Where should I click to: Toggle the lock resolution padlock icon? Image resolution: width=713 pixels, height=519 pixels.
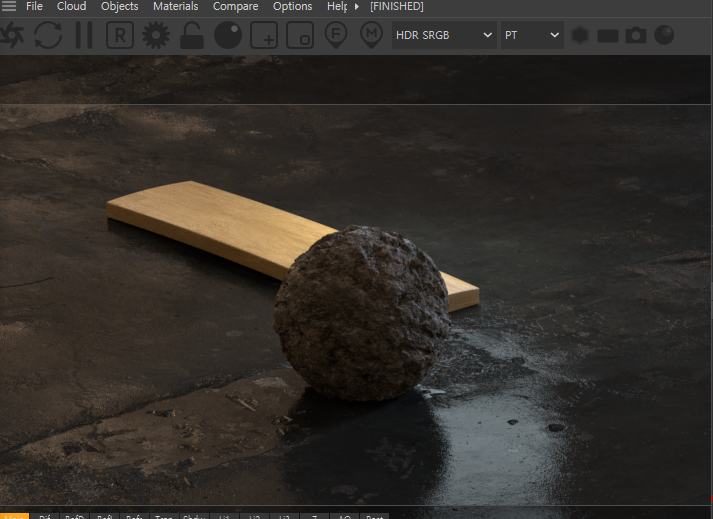click(x=191, y=35)
